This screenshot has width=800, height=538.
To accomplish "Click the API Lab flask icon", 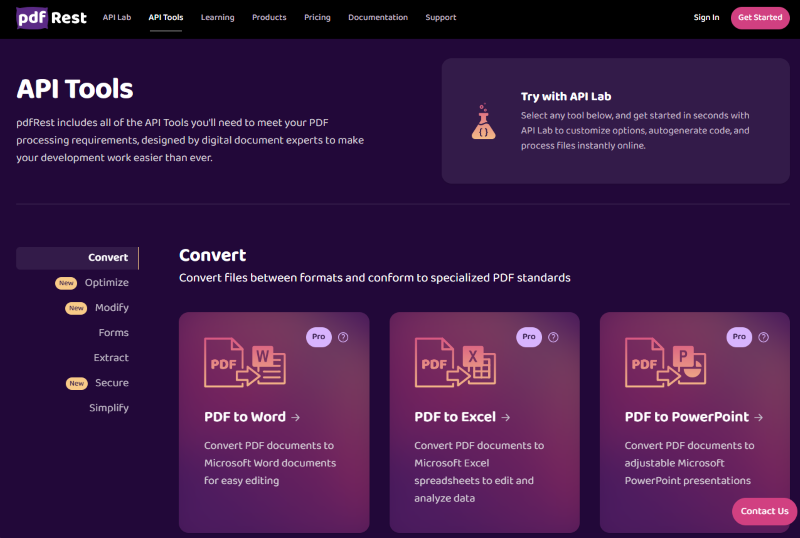I will pos(483,121).
